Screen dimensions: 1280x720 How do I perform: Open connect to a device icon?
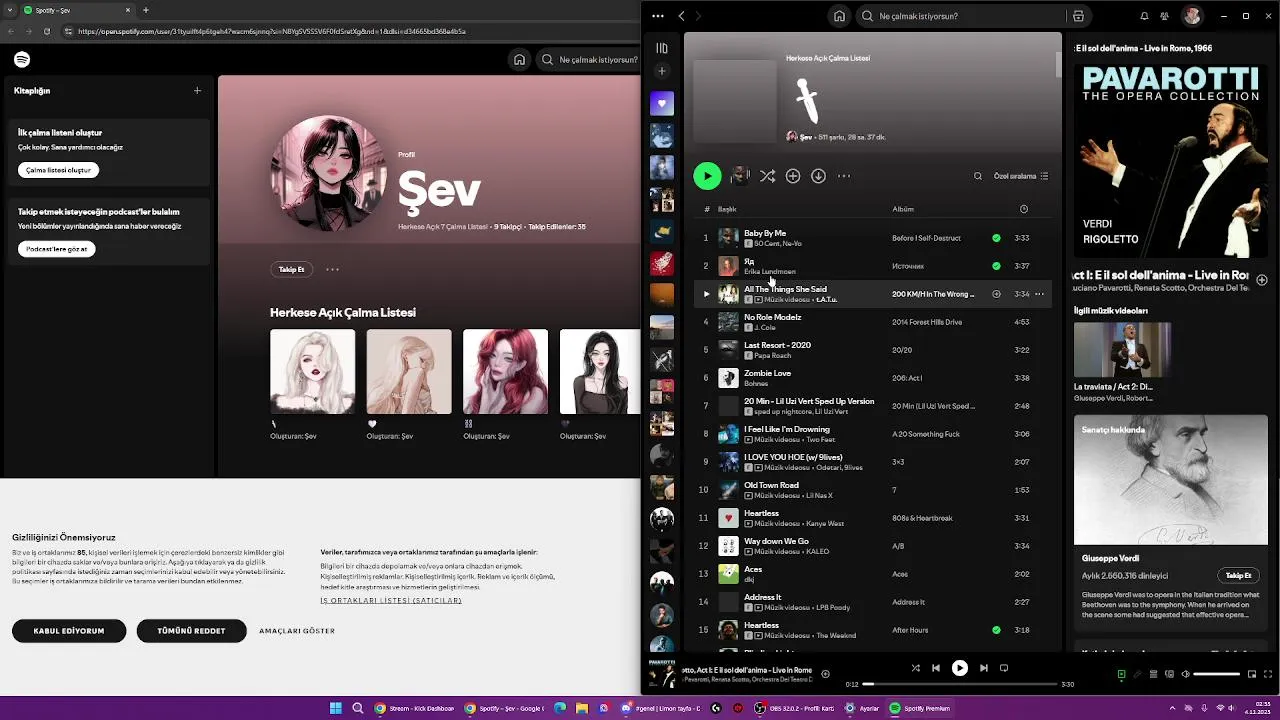tap(1169, 674)
